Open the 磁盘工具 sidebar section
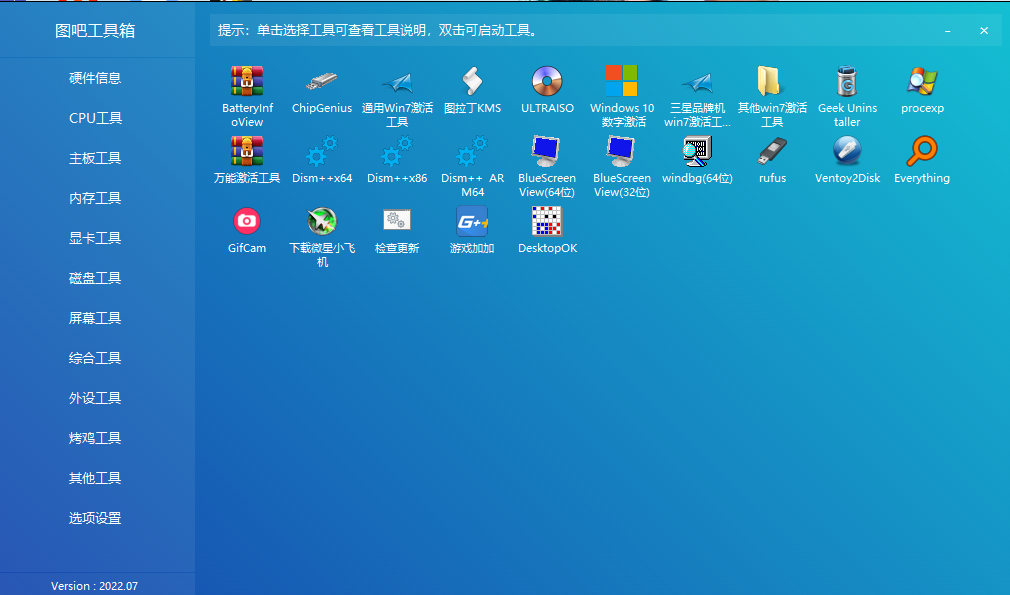 click(95, 278)
